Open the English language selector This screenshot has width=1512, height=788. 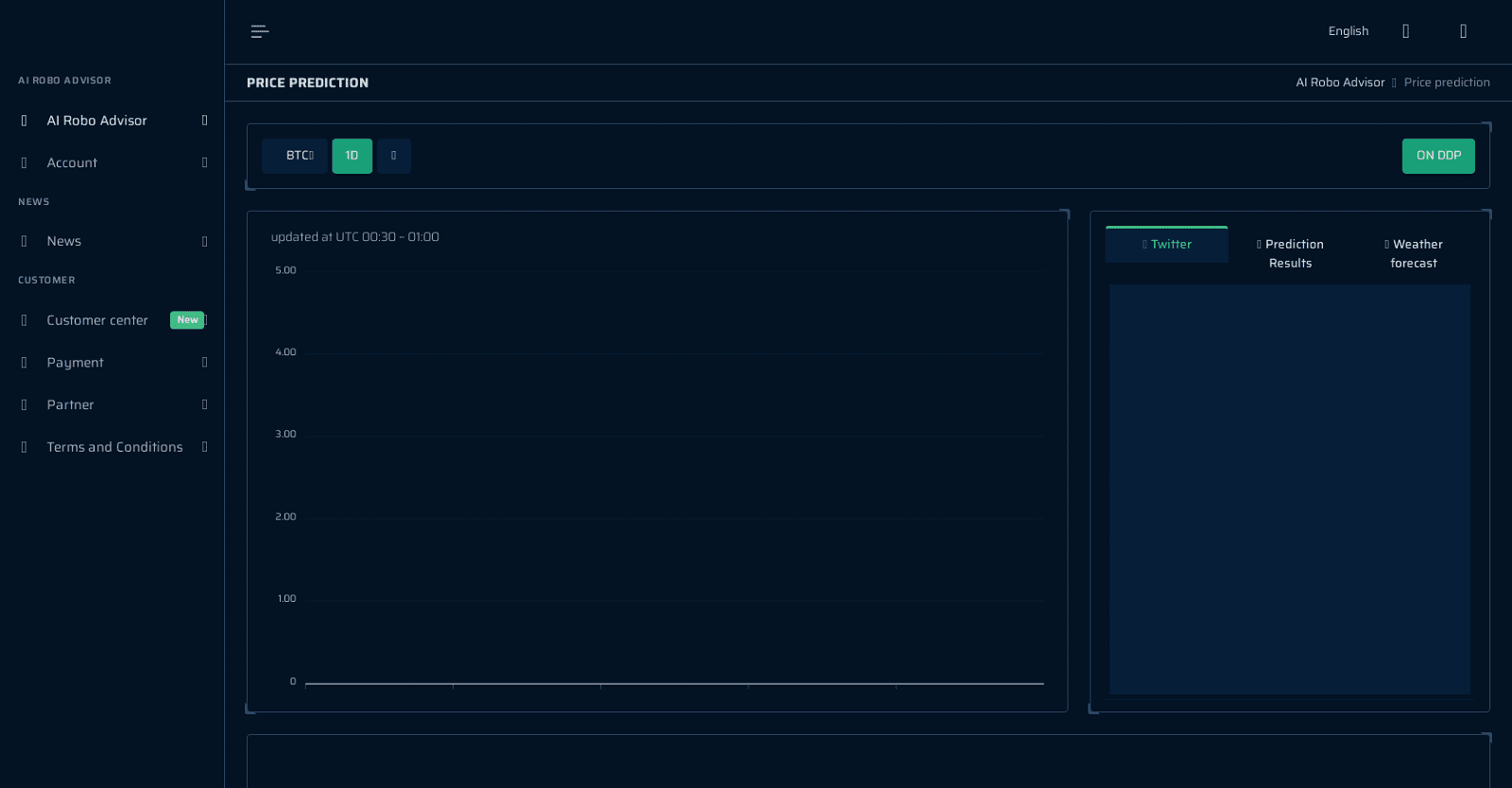click(1349, 31)
